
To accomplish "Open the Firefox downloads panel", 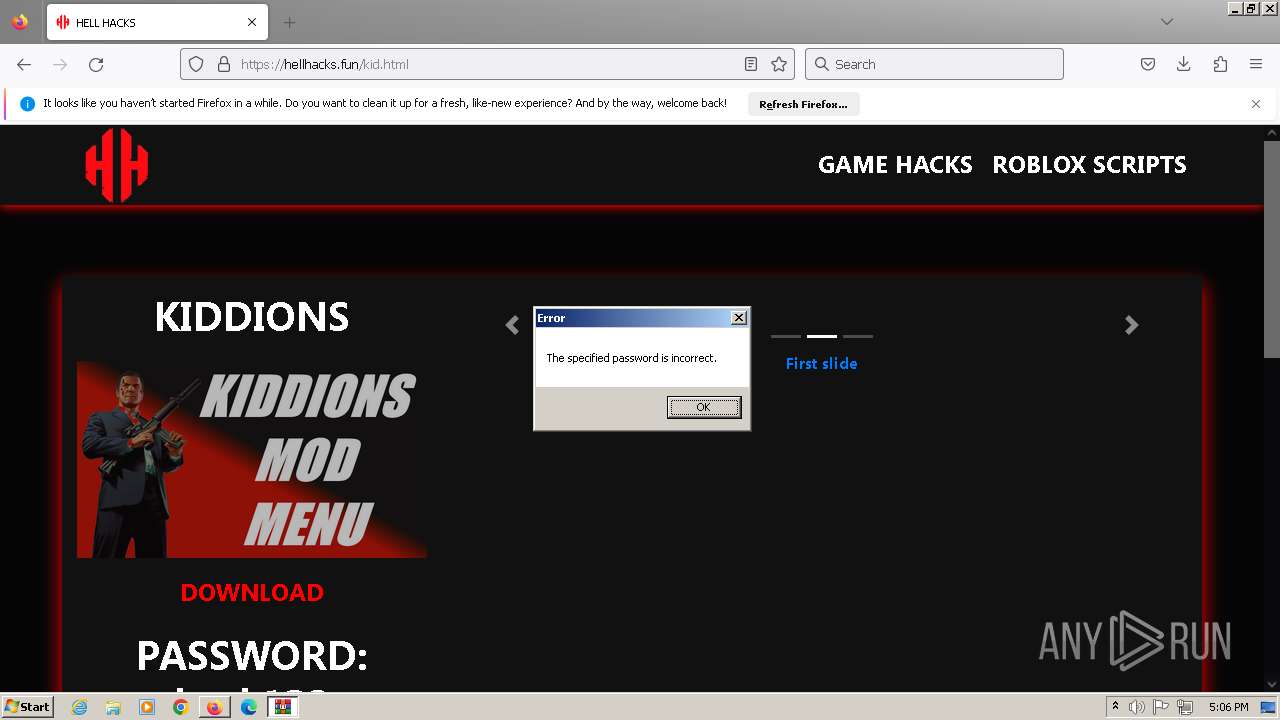I will pos(1184,64).
